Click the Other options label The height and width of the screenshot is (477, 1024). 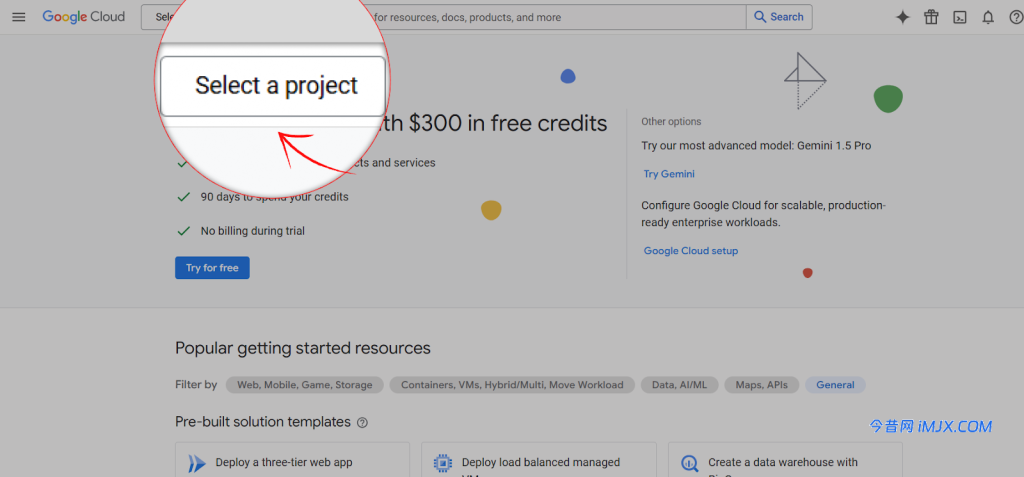coord(671,122)
